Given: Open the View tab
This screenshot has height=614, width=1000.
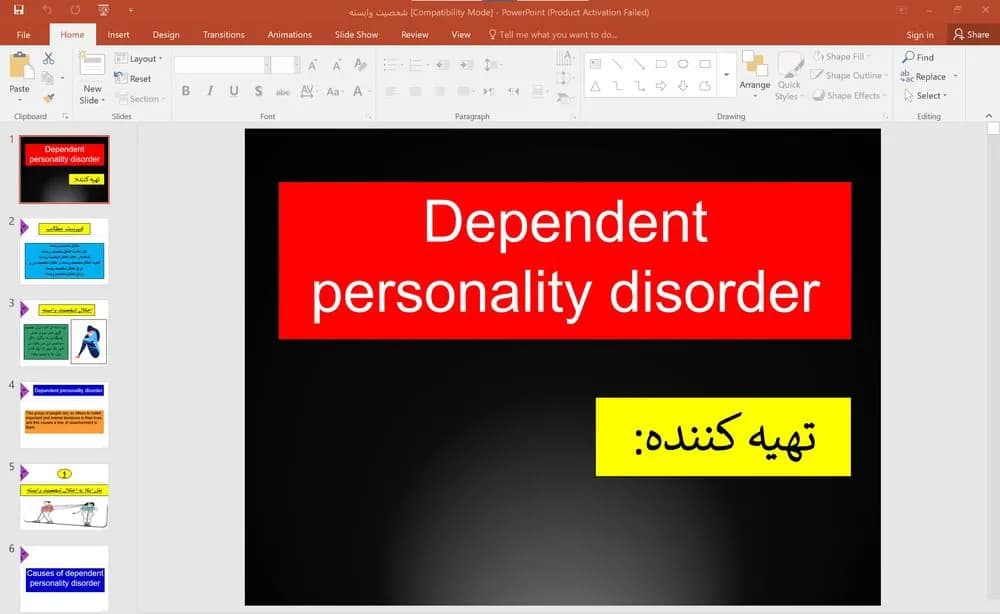Looking at the screenshot, I should (x=460, y=34).
